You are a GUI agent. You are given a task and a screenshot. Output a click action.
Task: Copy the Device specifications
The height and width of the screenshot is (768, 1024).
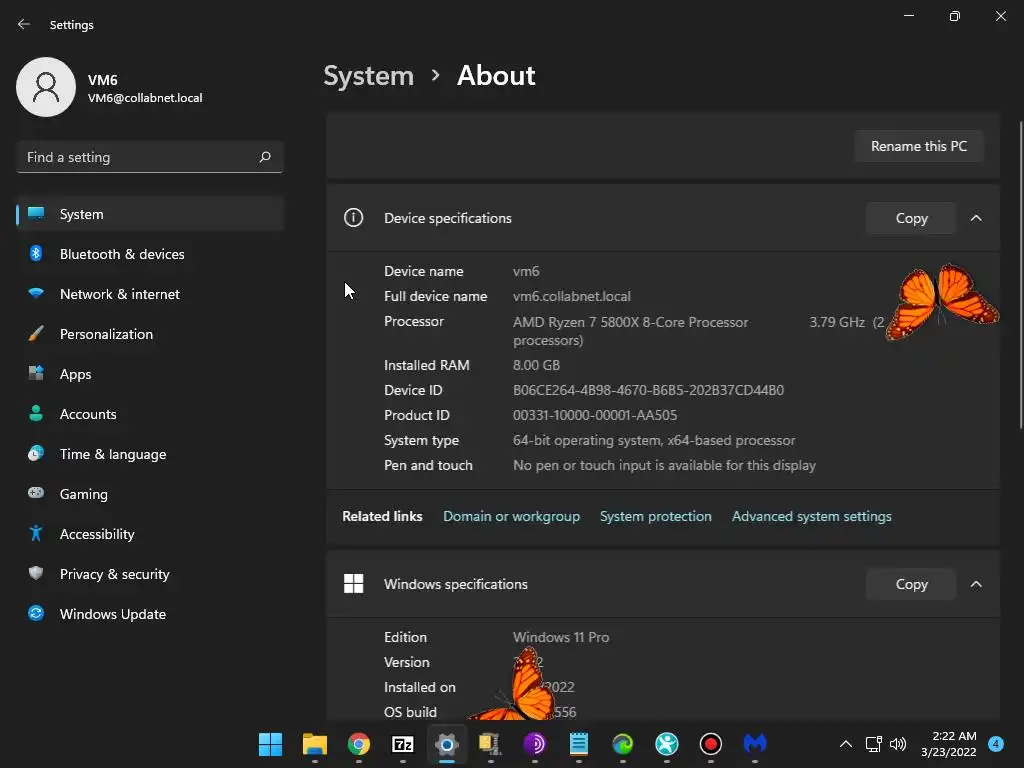coord(911,218)
